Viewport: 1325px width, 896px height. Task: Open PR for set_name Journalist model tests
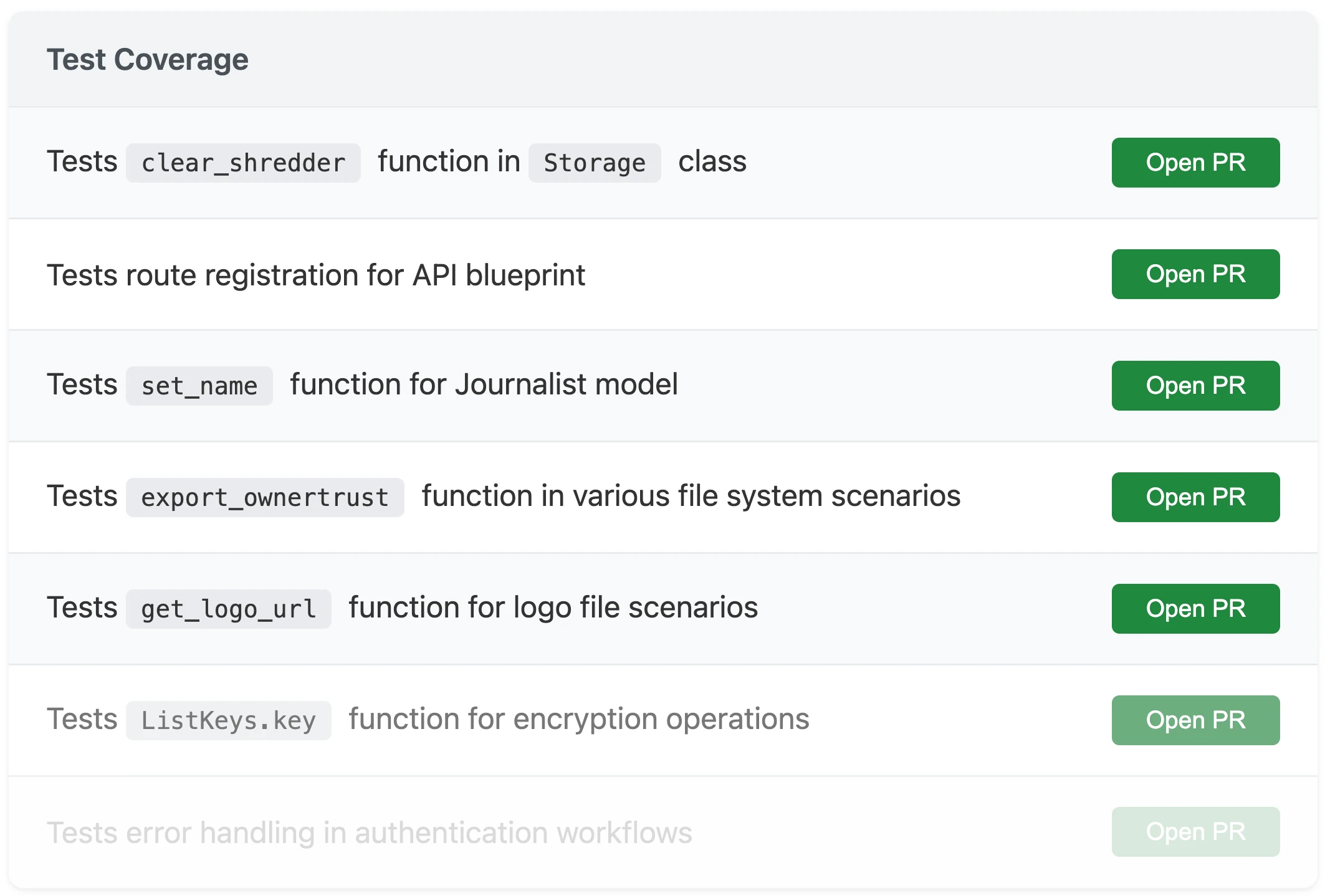click(1194, 386)
